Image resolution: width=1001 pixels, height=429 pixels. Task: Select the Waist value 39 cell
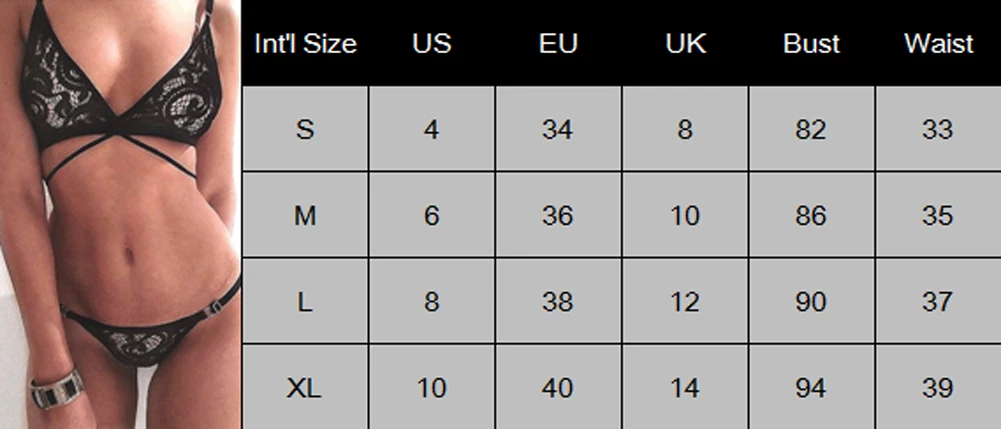tap(938, 388)
